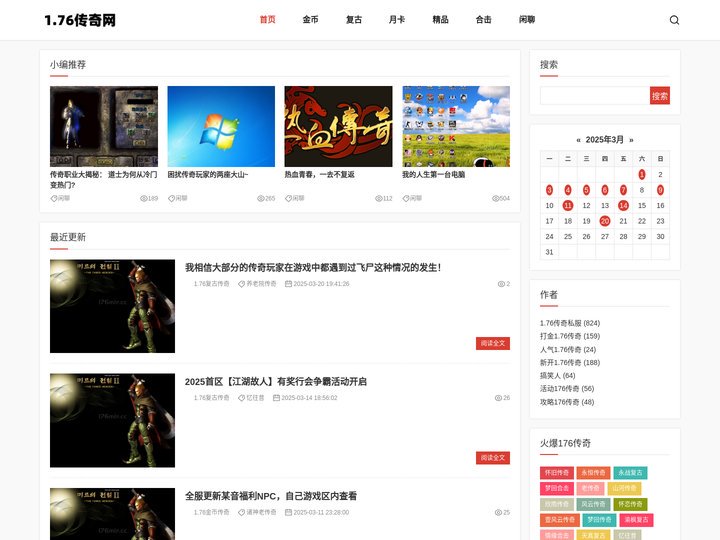Click the 1.76传奇网 site logo
The height and width of the screenshot is (540, 720).
[x=80, y=20]
